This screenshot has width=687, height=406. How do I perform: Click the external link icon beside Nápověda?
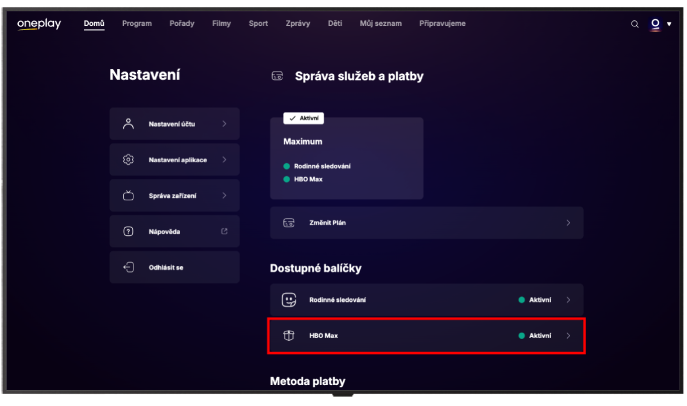pos(224,231)
